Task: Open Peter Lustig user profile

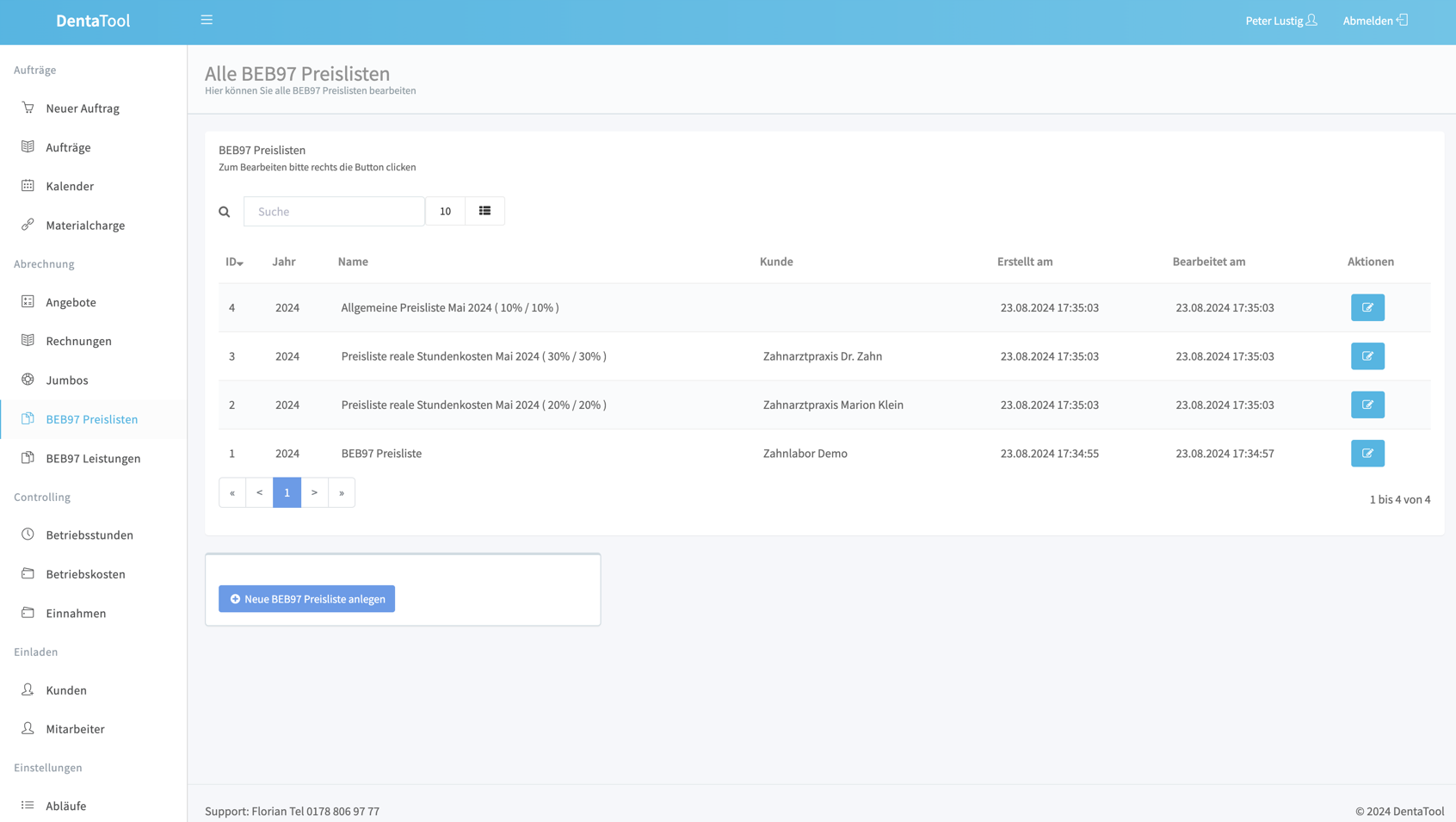Action: click(1280, 21)
